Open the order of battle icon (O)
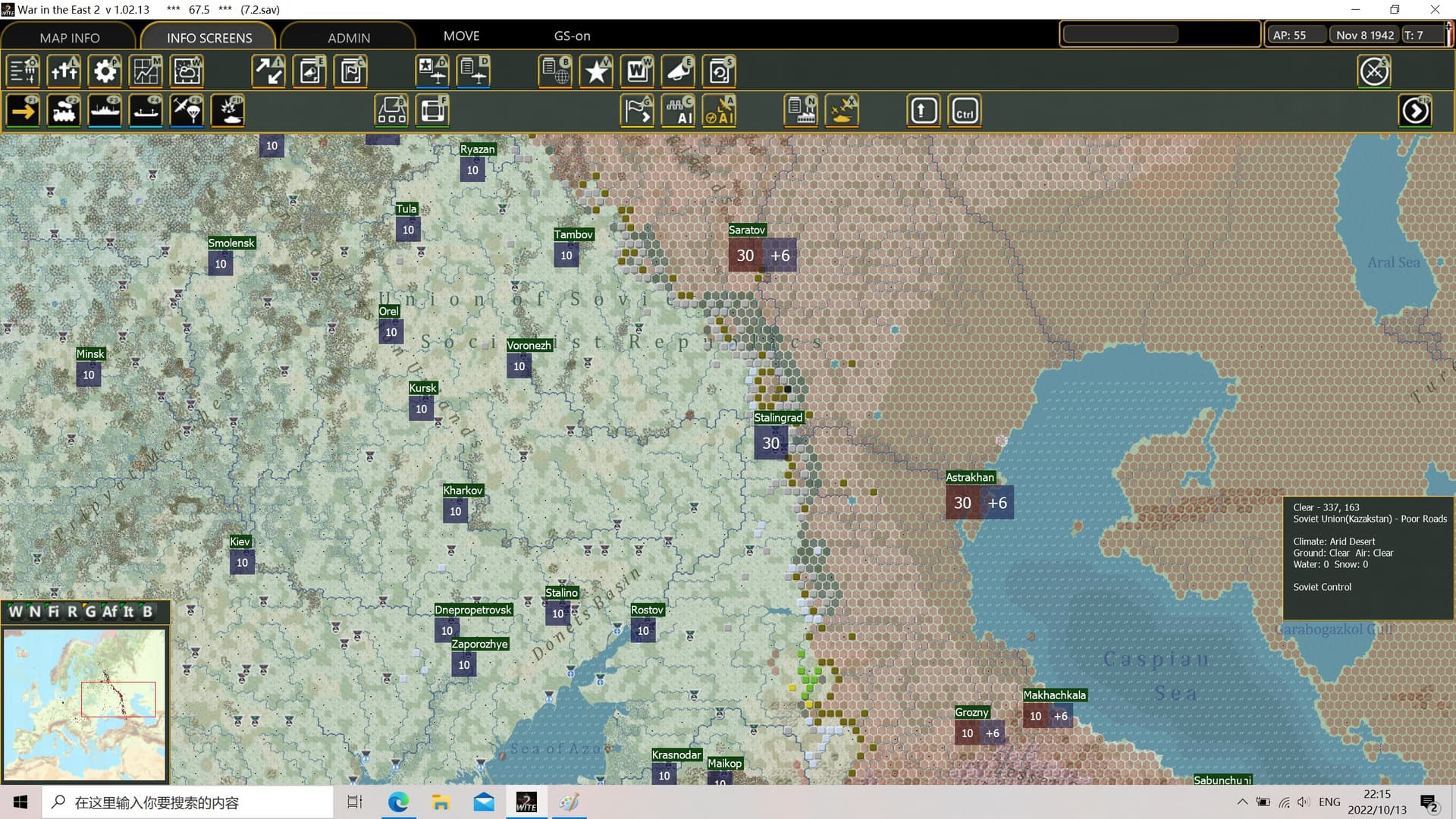1456x819 pixels. click(23, 71)
